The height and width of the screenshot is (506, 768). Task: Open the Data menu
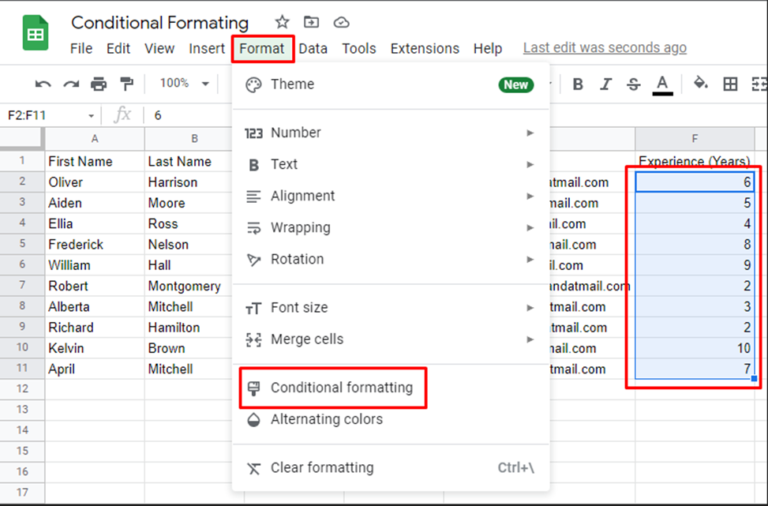tap(313, 48)
